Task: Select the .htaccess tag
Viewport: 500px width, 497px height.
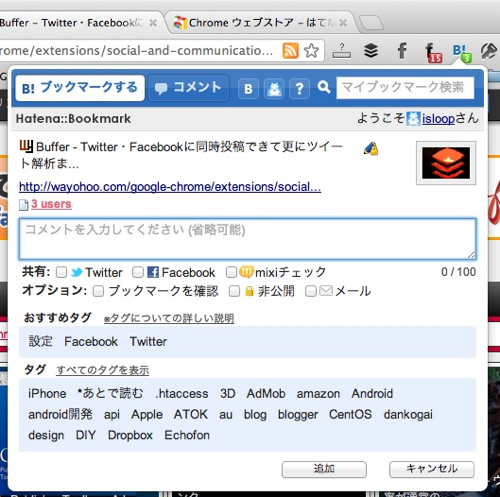Action: 182,394
